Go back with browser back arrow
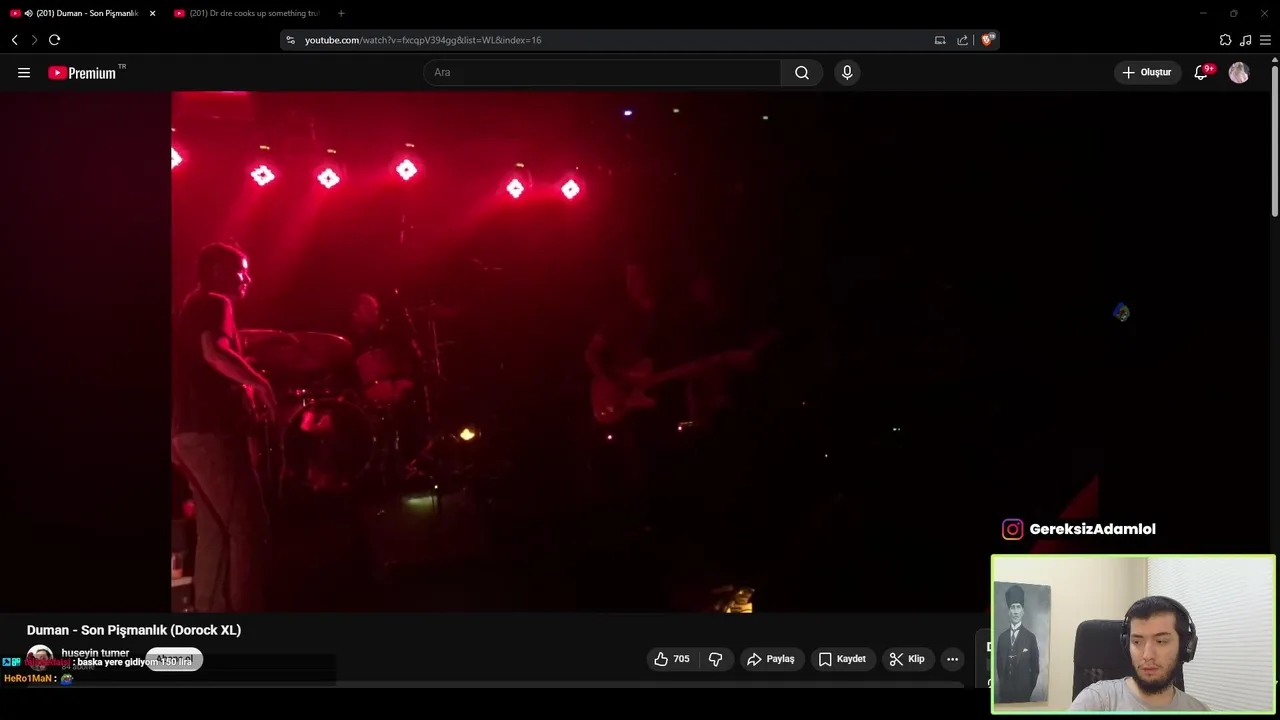This screenshot has width=1280, height=720. coord(15,40)
